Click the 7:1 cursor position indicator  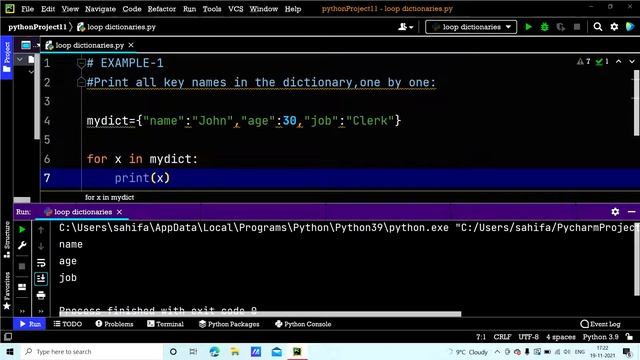(x=481, y=337)
